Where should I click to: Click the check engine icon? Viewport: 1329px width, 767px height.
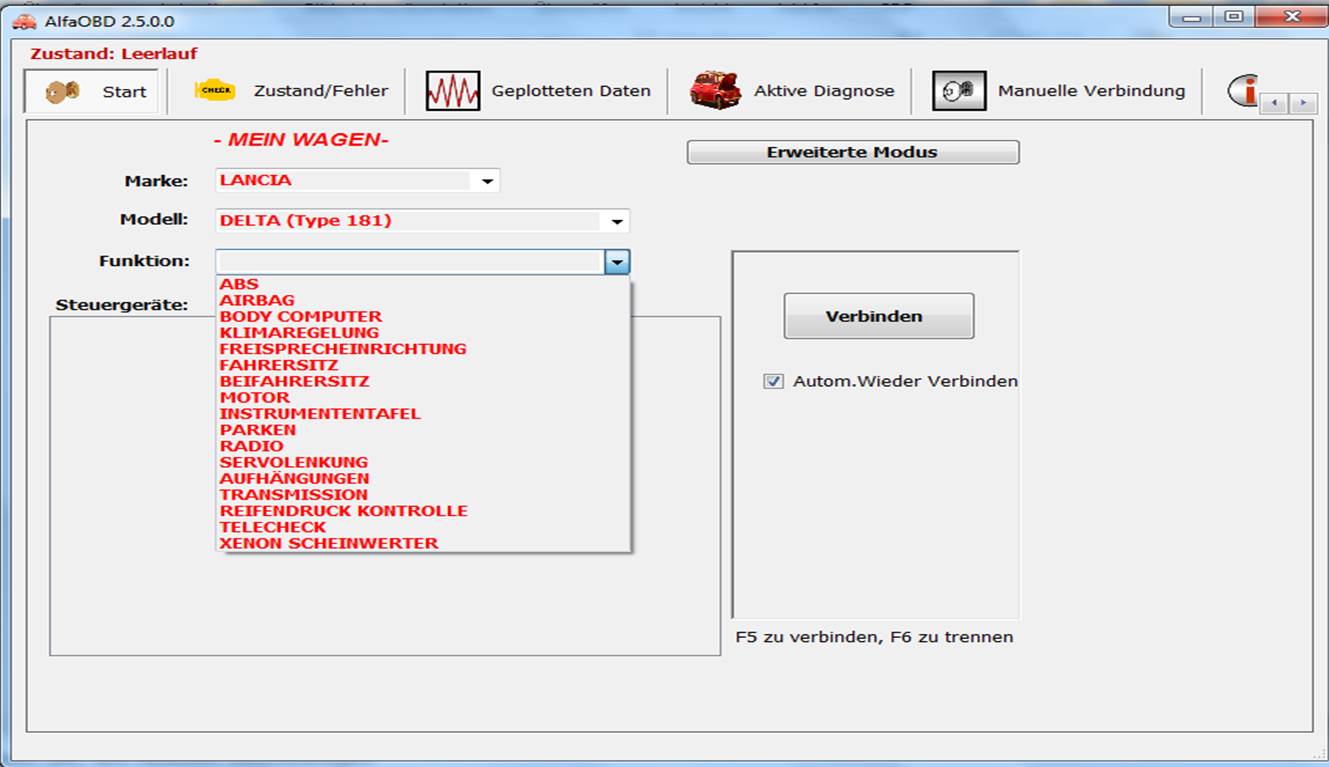214,91
